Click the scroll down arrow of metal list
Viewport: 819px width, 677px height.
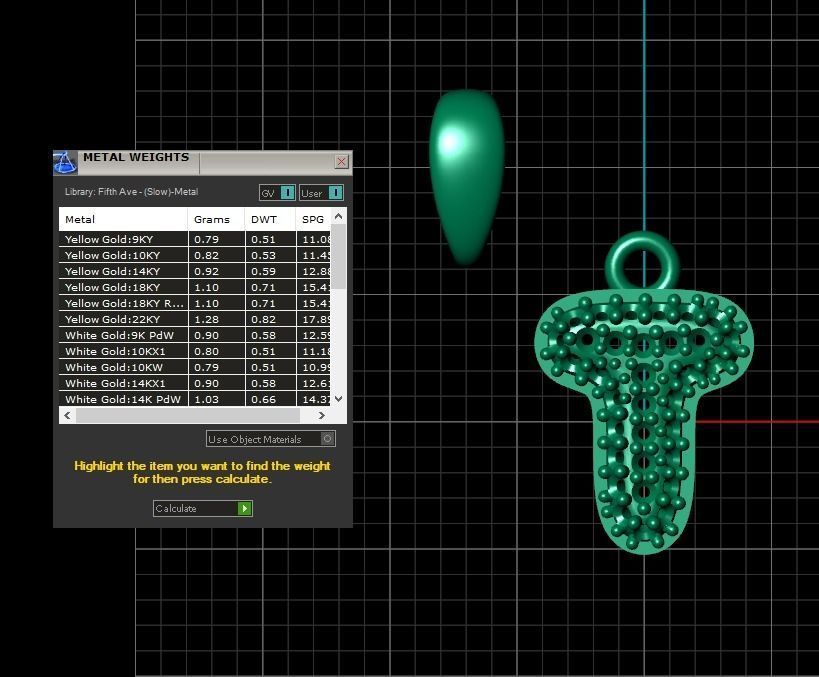(x=338, y=399)
